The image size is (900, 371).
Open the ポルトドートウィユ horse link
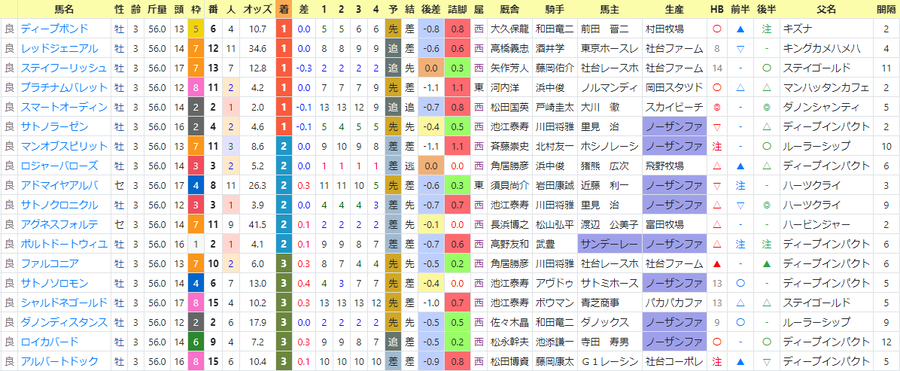64,244
